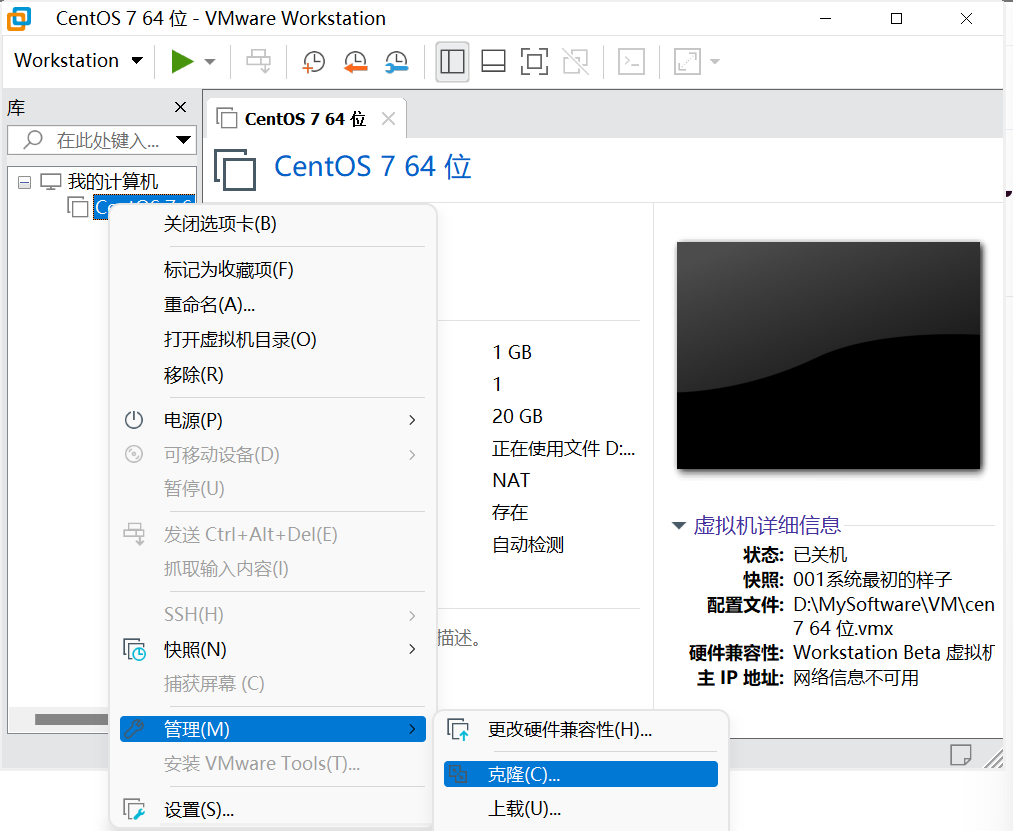This screenshot has width=1013, height=831.
Task: Click the 已关机 status value
Action: pos(820,554)
